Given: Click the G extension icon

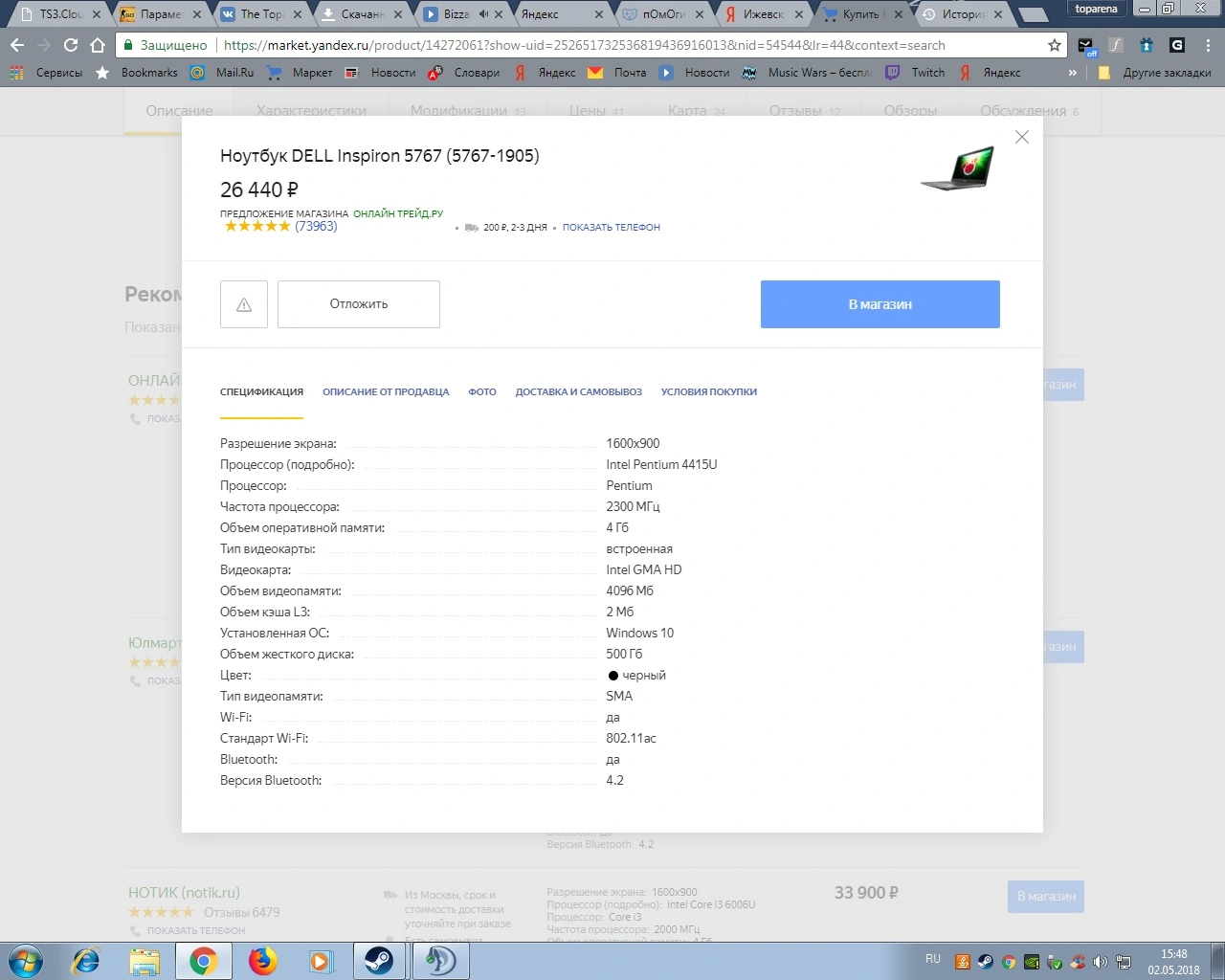Looking at the screenshot, I should coord(1177,45).
